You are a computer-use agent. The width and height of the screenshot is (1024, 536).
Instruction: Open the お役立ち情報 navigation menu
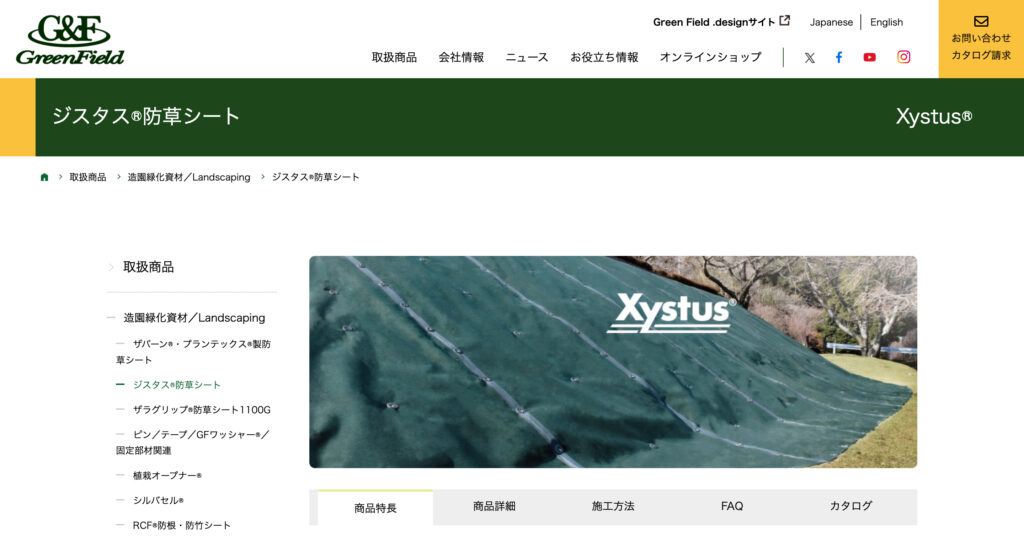coord(604,57)
